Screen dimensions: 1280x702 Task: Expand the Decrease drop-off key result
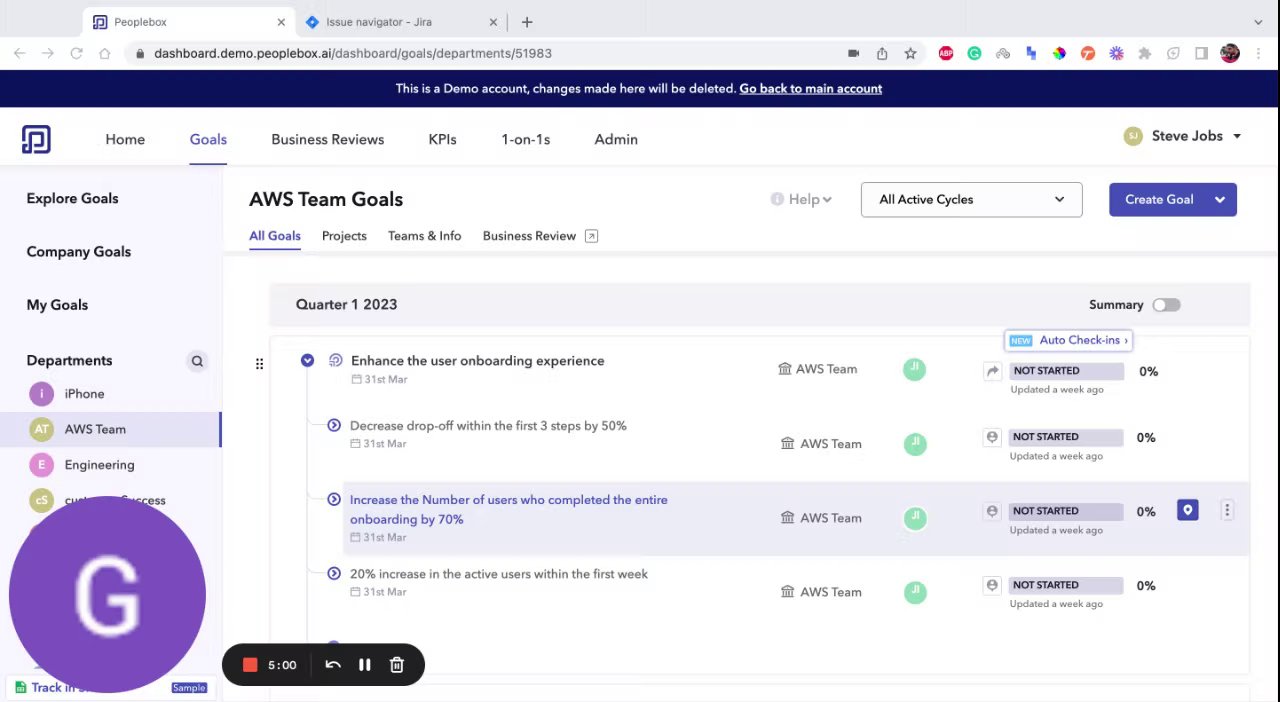pos(334,425)
